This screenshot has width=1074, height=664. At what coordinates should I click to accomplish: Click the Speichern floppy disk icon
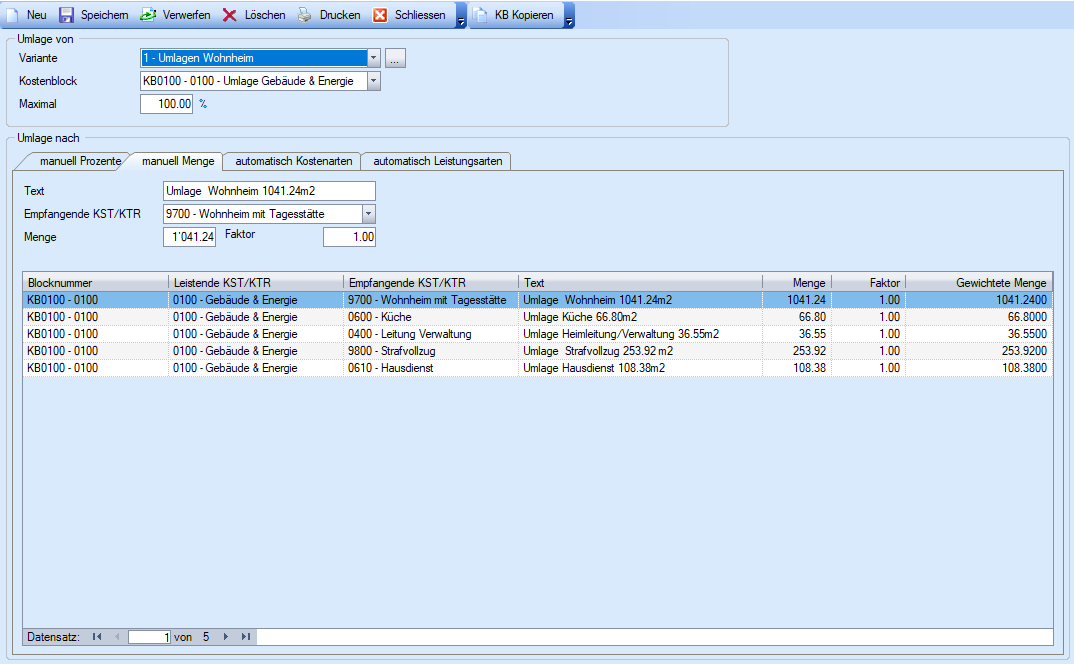coord(66,14)
